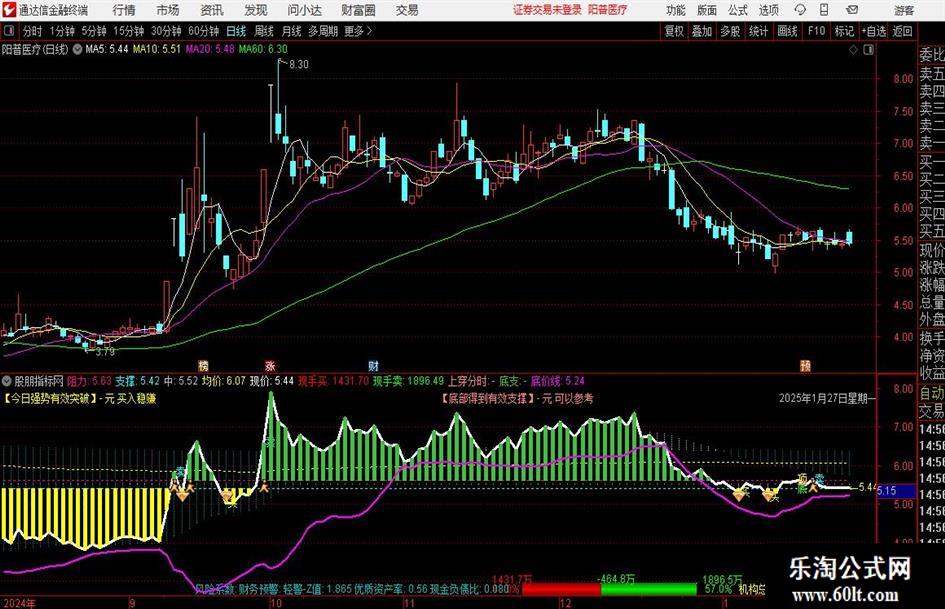Image resolution: width=945 pixels, height=609 pixels.
Task: Click the 复权 toolbar button
Action: pos(674,31)
